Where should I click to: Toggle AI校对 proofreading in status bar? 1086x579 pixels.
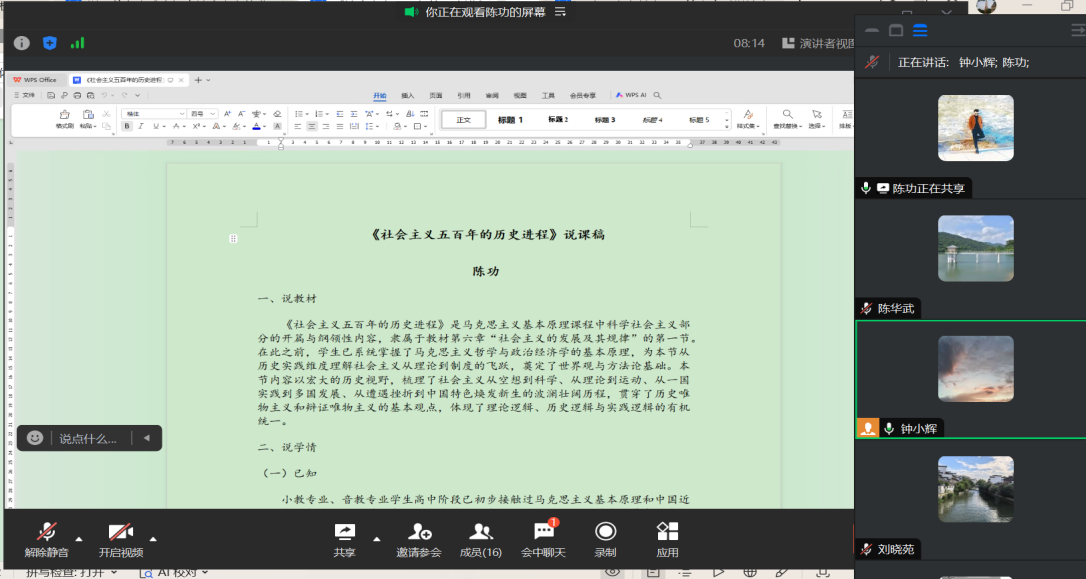tap(176, 571)
